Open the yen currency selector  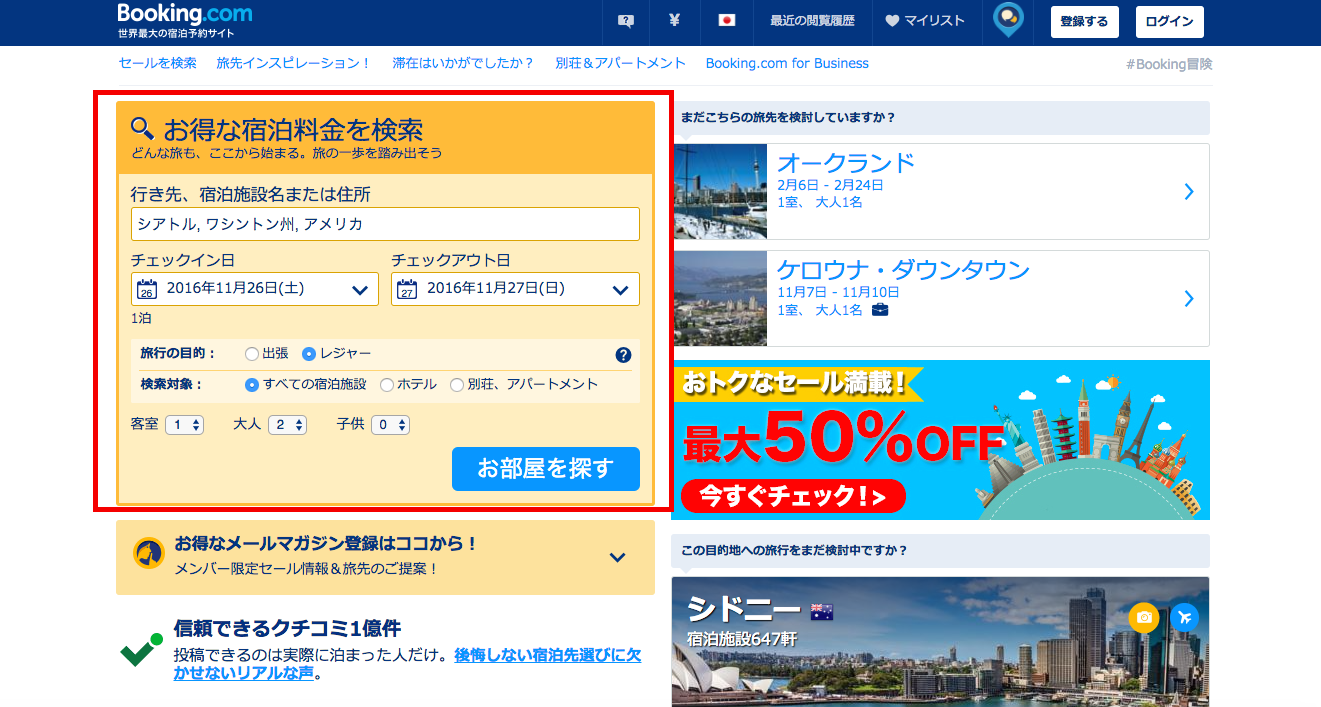coord(674,21)
